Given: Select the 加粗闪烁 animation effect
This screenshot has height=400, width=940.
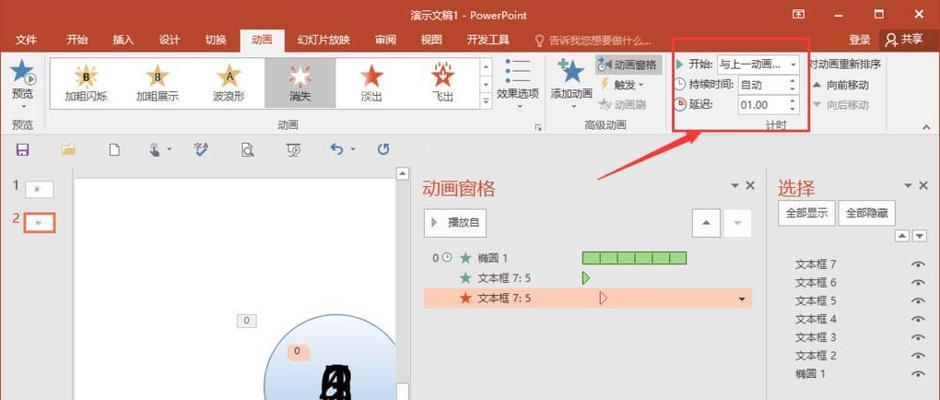Looking at the screenshot, I should pos(86,83).
